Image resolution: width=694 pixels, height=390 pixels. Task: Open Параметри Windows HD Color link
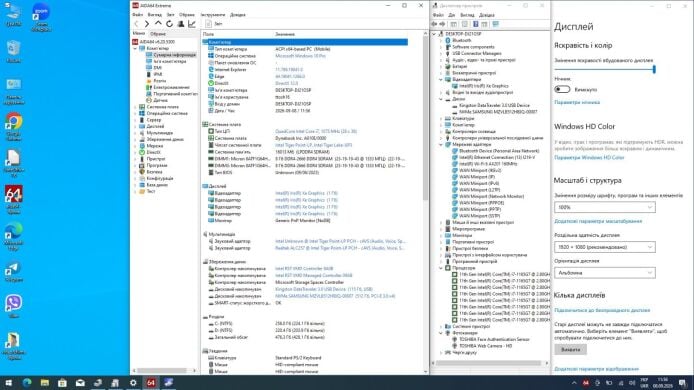click(x=589, y=158)
